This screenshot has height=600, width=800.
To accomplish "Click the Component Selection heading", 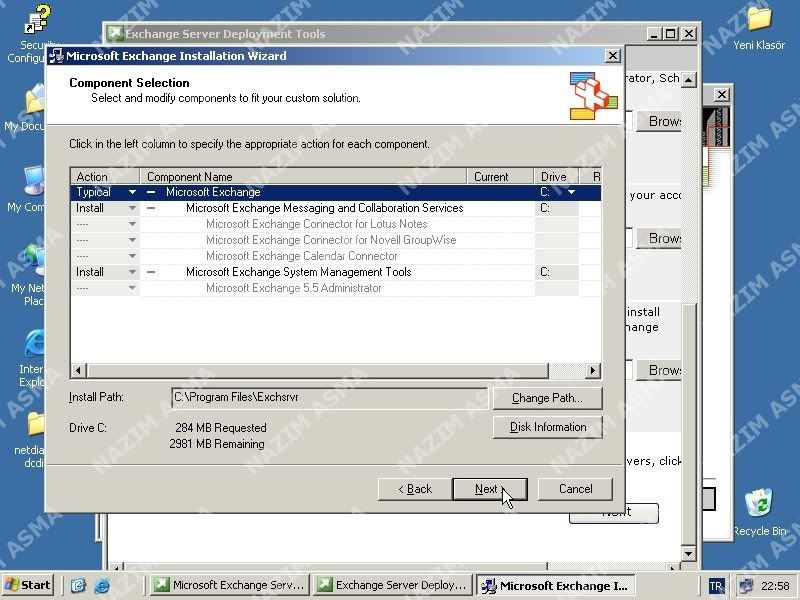I will coord(129,83).
